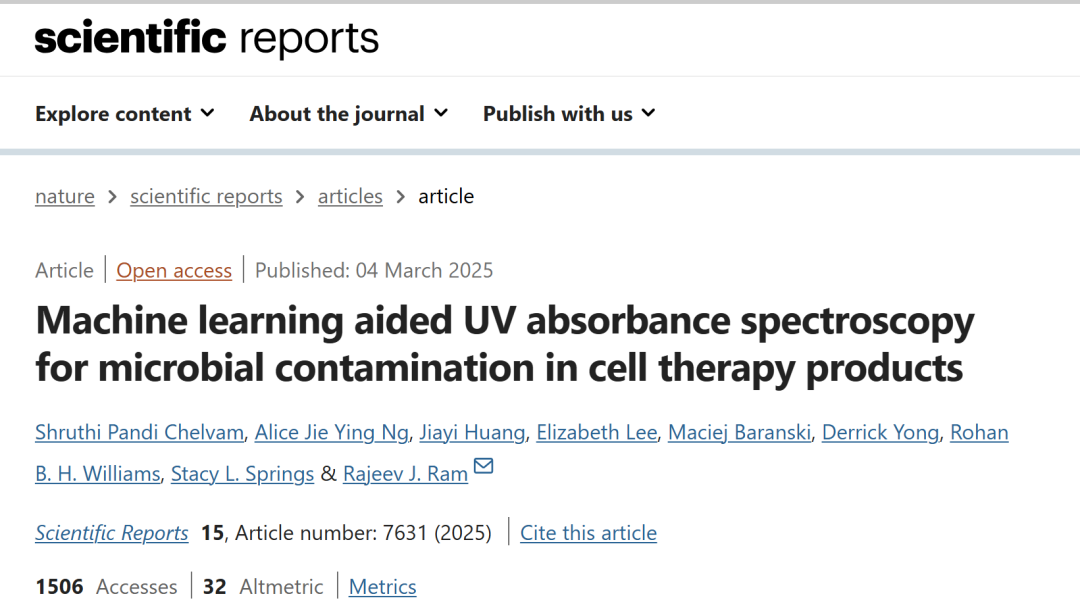The width and height of the screenshot is (1080, 615).
Task: View author Maciej Baranski details
Action: [x=739, y=432]
